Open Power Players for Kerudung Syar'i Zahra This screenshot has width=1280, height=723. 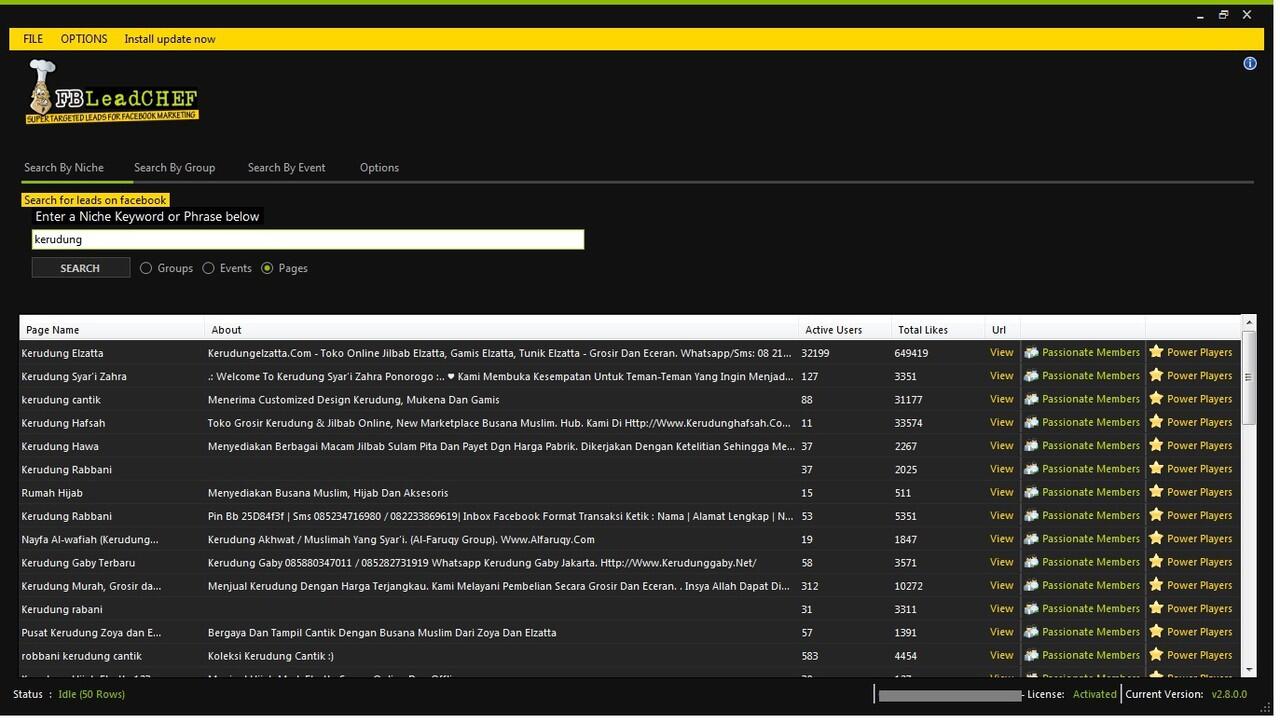point(1190,376)
